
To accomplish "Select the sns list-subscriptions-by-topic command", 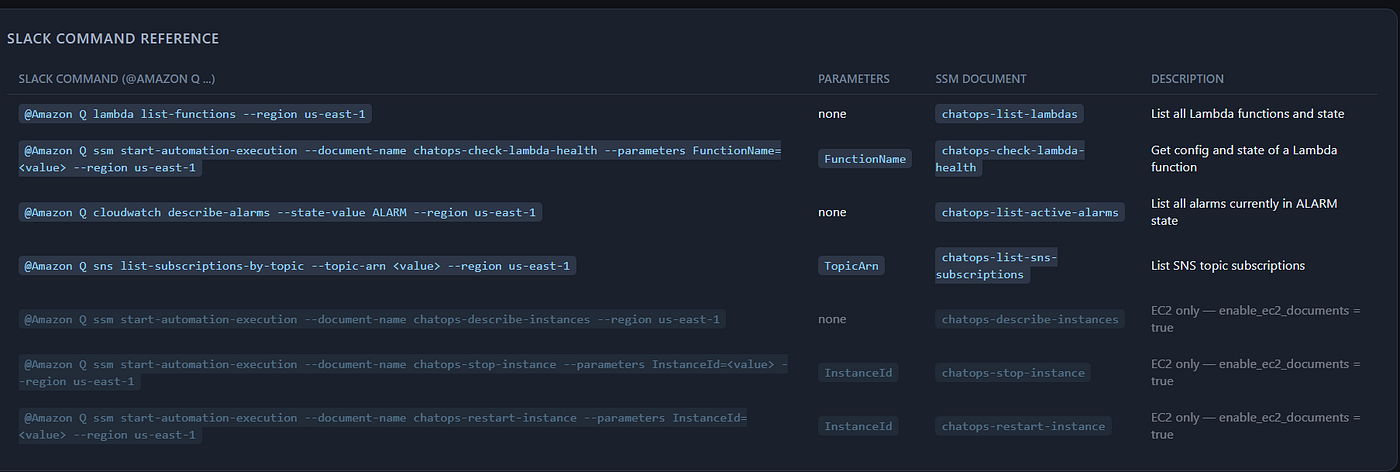I will [x=297, y=266].
